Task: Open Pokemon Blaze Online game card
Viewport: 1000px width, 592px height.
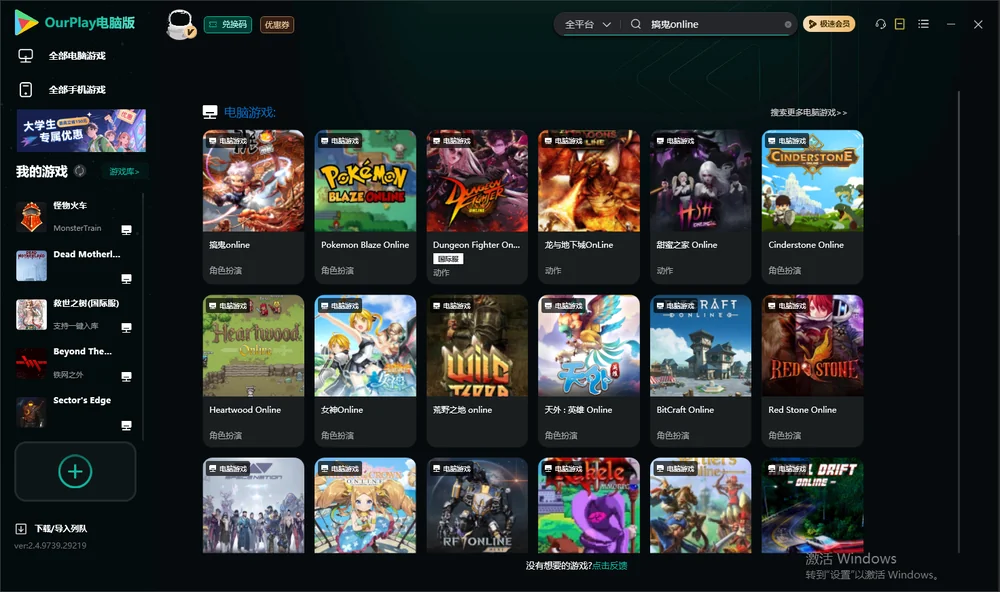Action: click(x=365, y=207)
